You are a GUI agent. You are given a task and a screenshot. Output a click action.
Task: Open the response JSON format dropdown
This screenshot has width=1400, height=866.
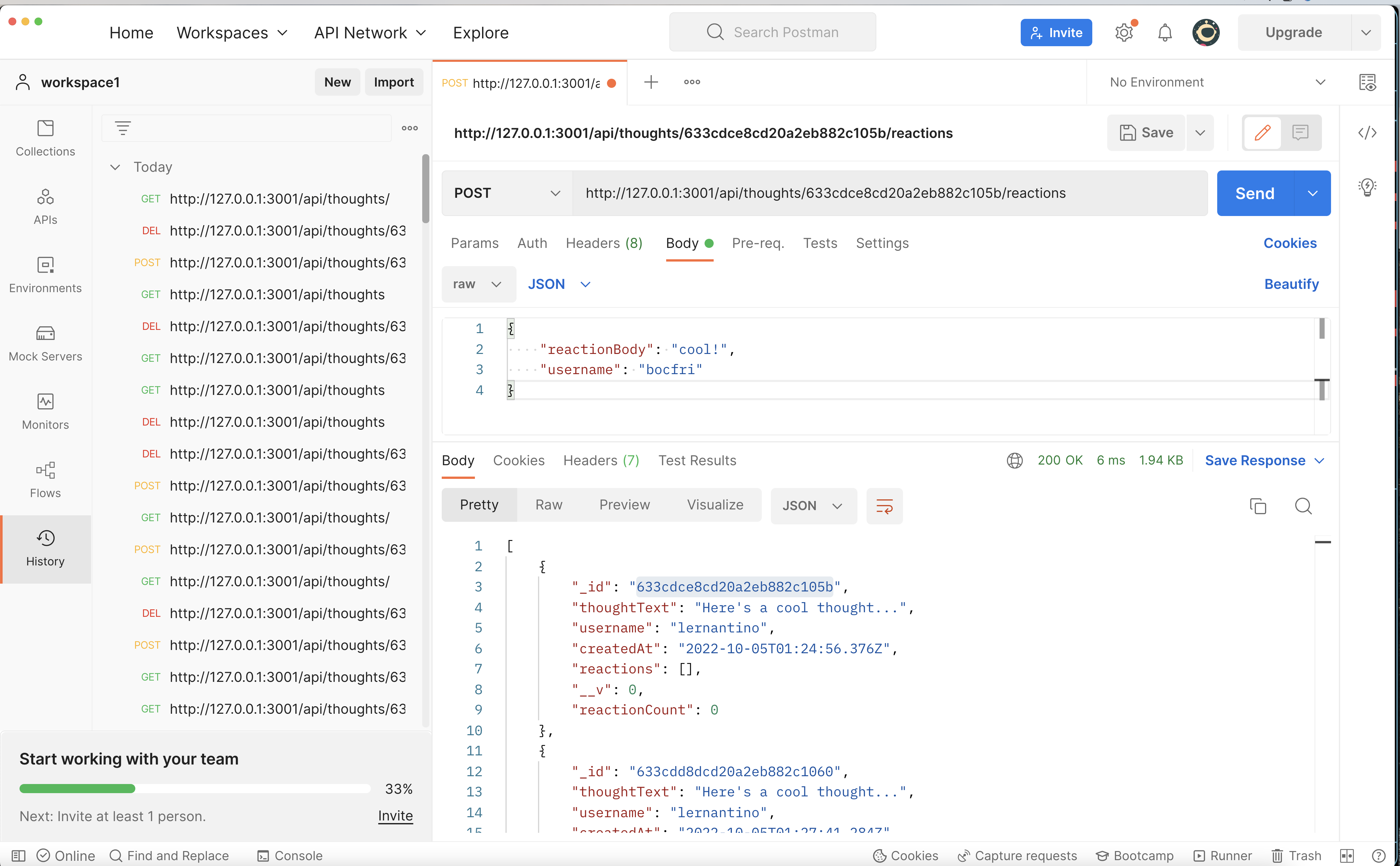(x=813, y=506)
